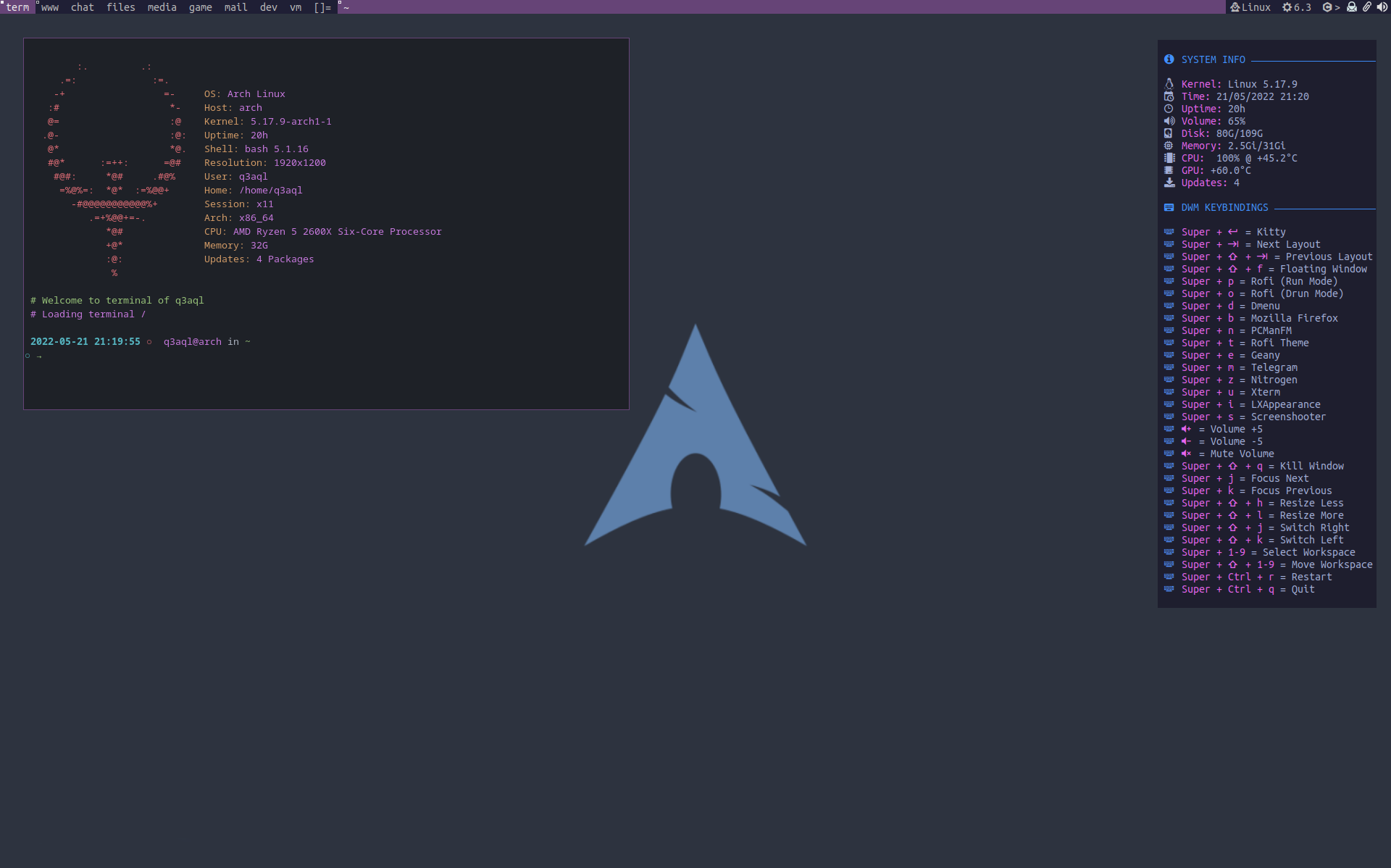Image resolution: width=1391 pixels, height=868 pixels.
Task: Click the keyboard icon beside Kitty keybinding
Action: 1169,232
